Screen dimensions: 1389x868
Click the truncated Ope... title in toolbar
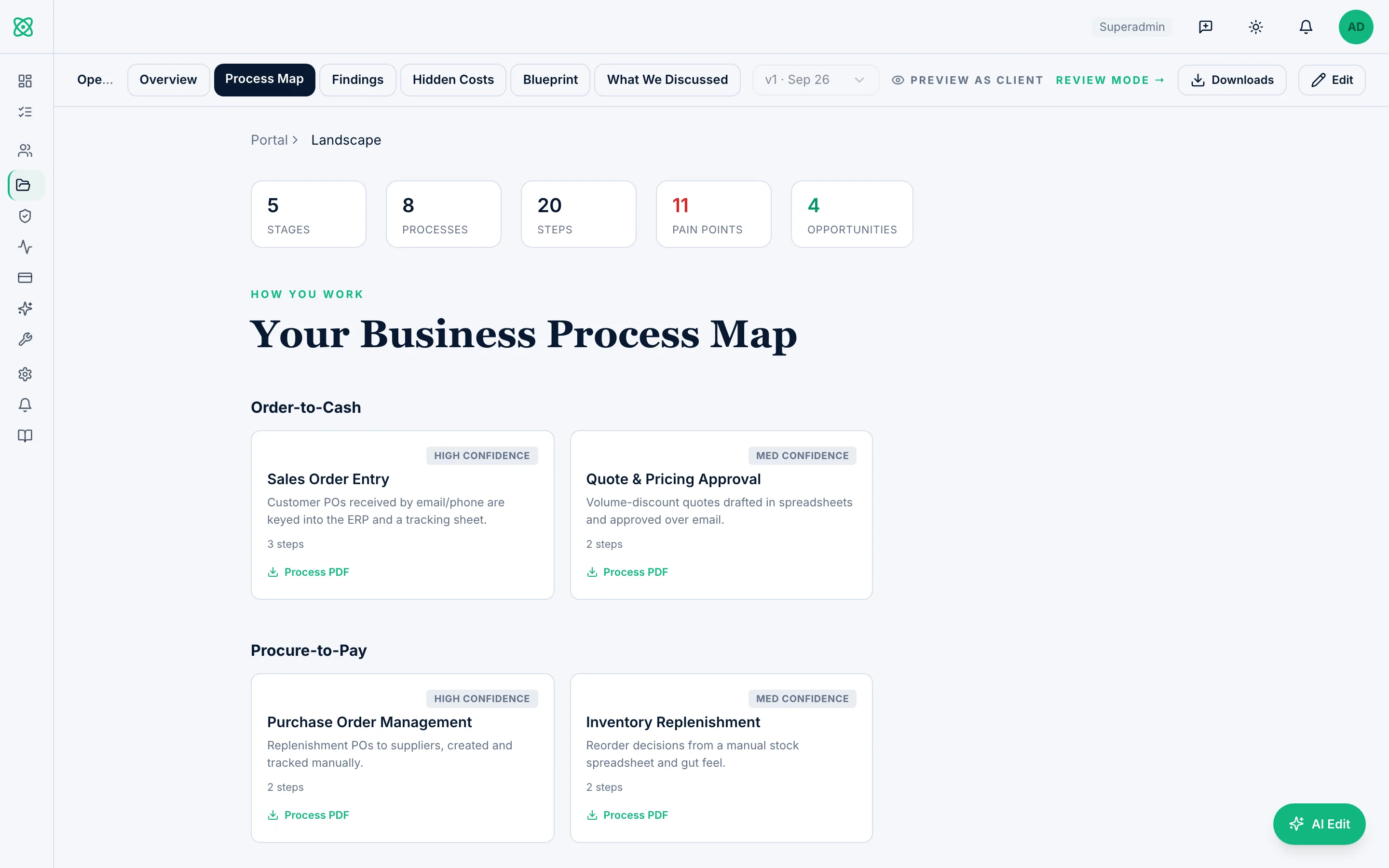coord(95,80)
